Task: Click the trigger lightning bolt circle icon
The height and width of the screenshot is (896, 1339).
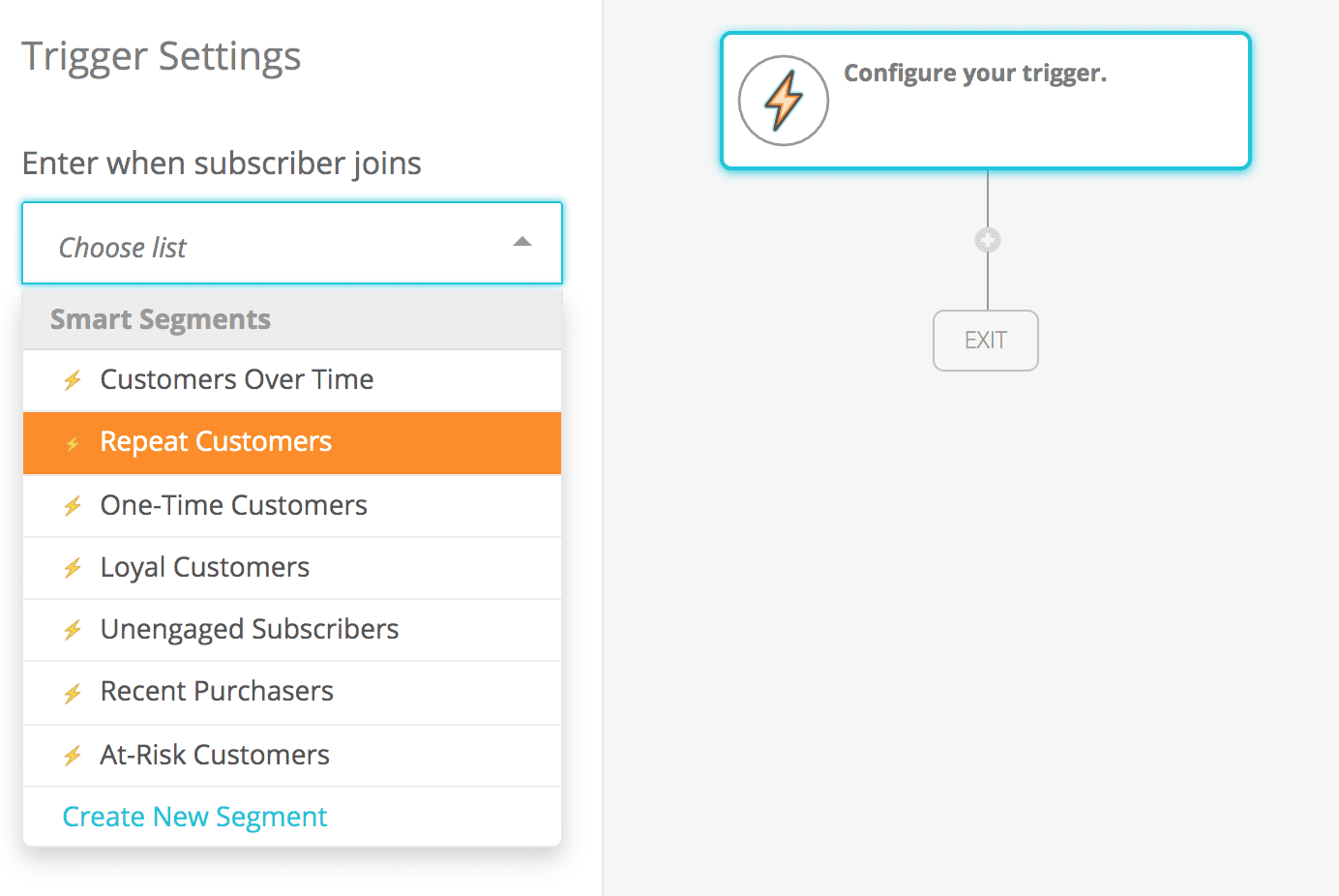Action: tap(784, 101)
